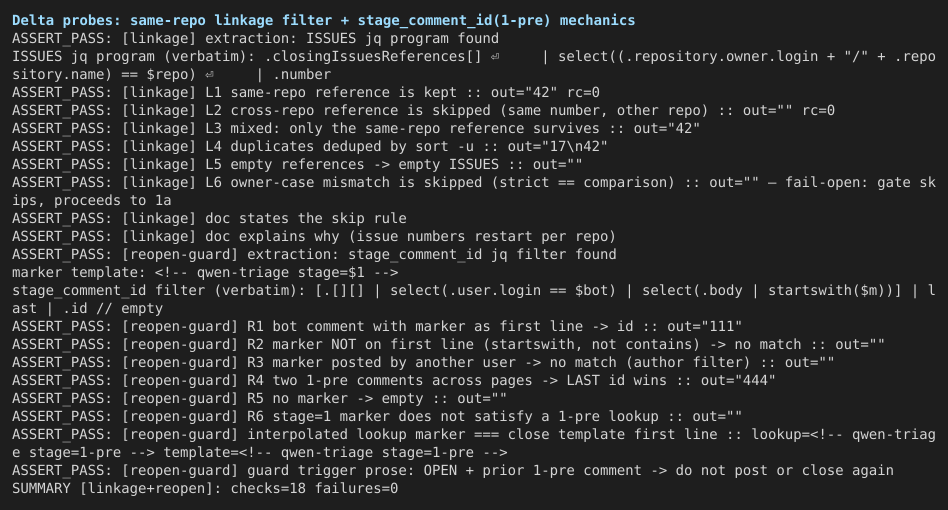948x510 pixels.
Task: Click the R1 bot comment with marker line
Action: (377, 327)
